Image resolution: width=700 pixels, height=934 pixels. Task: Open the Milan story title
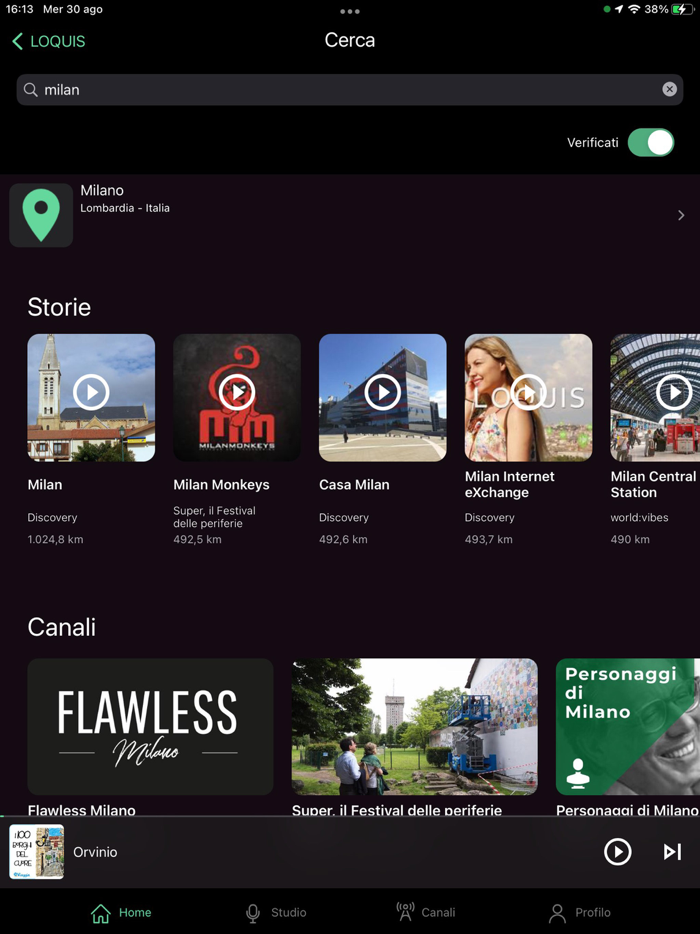tap(45, 485)
